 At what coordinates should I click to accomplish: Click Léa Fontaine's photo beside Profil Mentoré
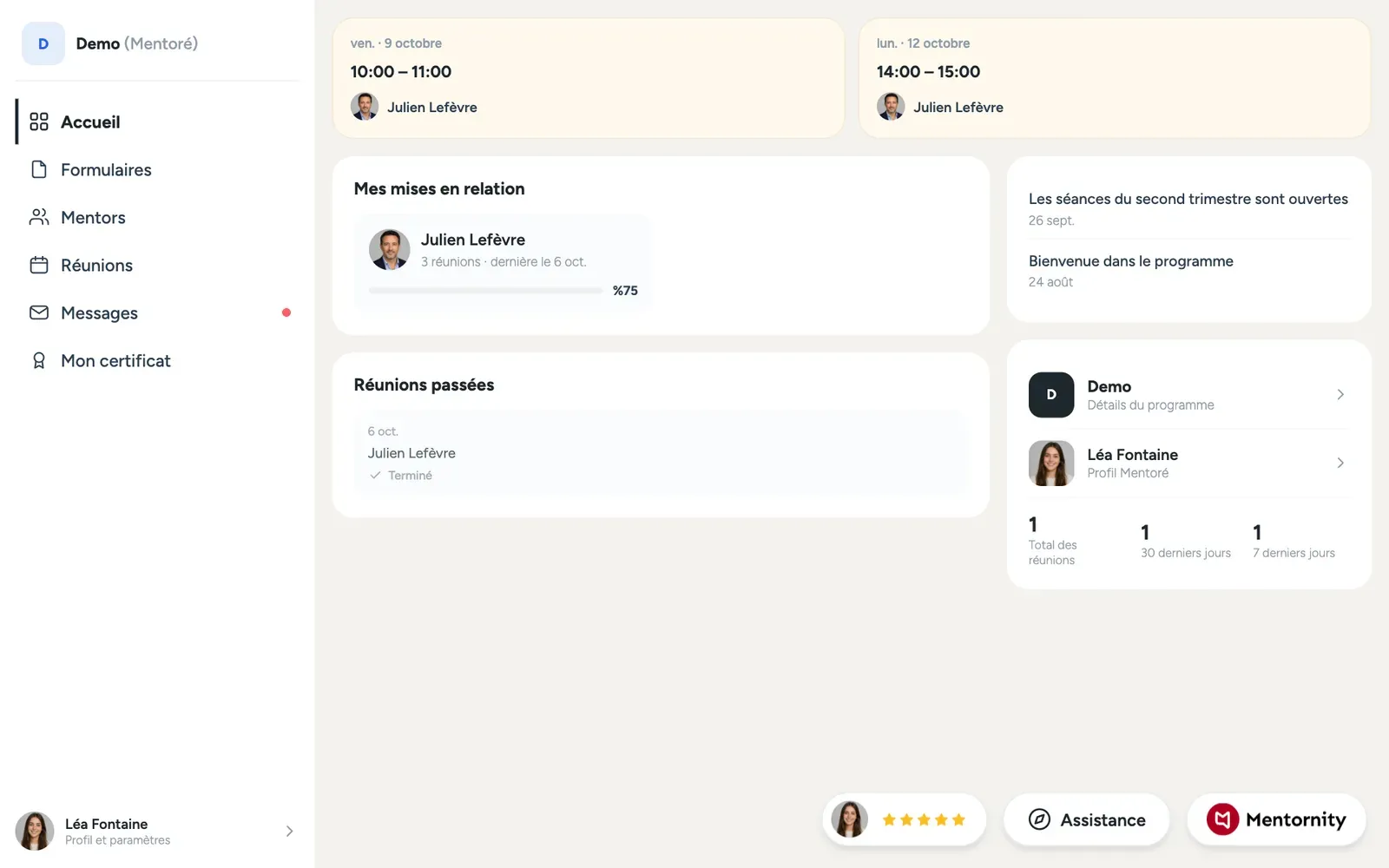click(x=1051, y=464)
